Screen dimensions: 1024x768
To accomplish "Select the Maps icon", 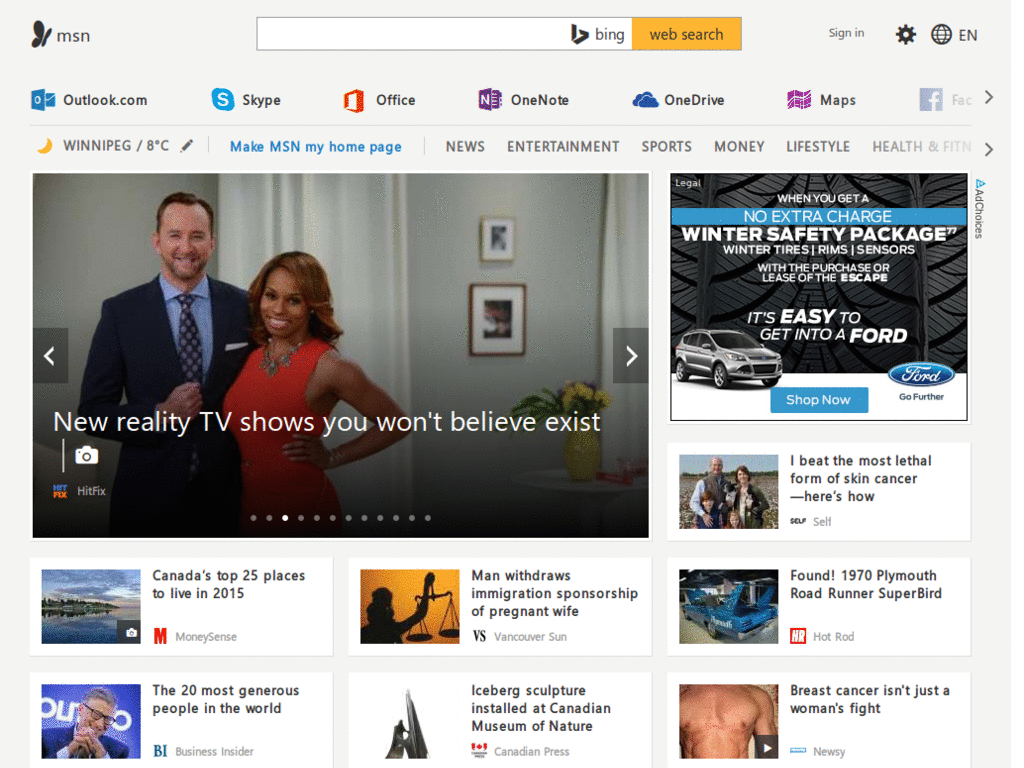I will point(798,100).
